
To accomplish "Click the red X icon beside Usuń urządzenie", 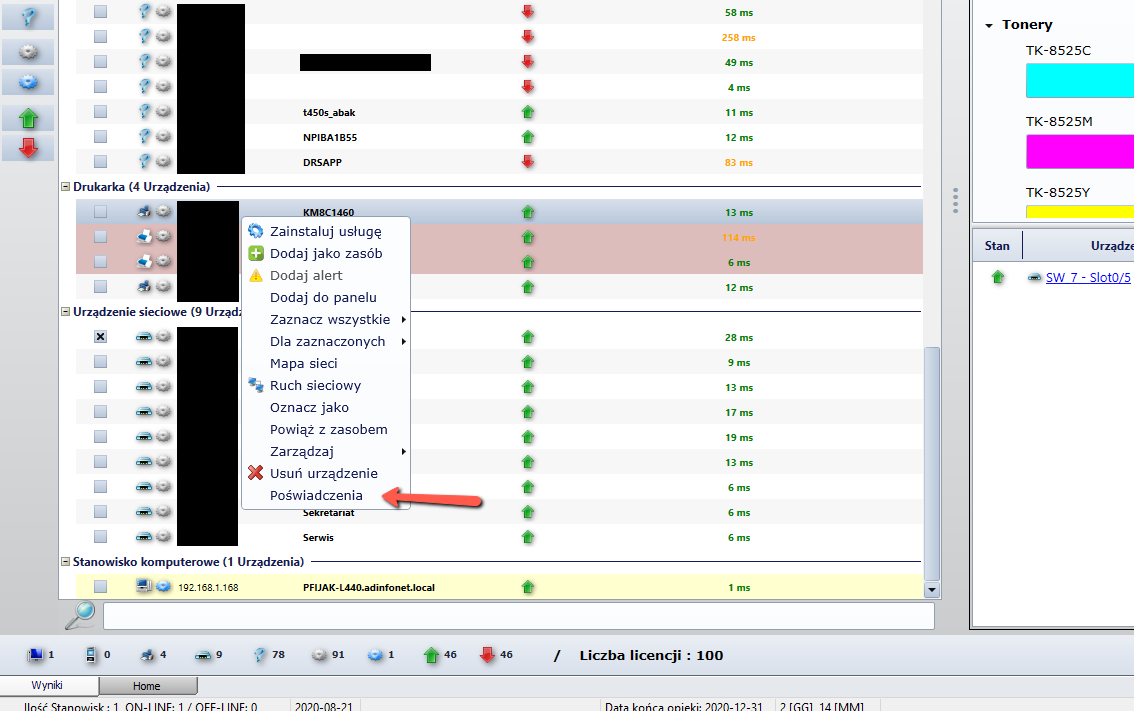I will (255, 473).
